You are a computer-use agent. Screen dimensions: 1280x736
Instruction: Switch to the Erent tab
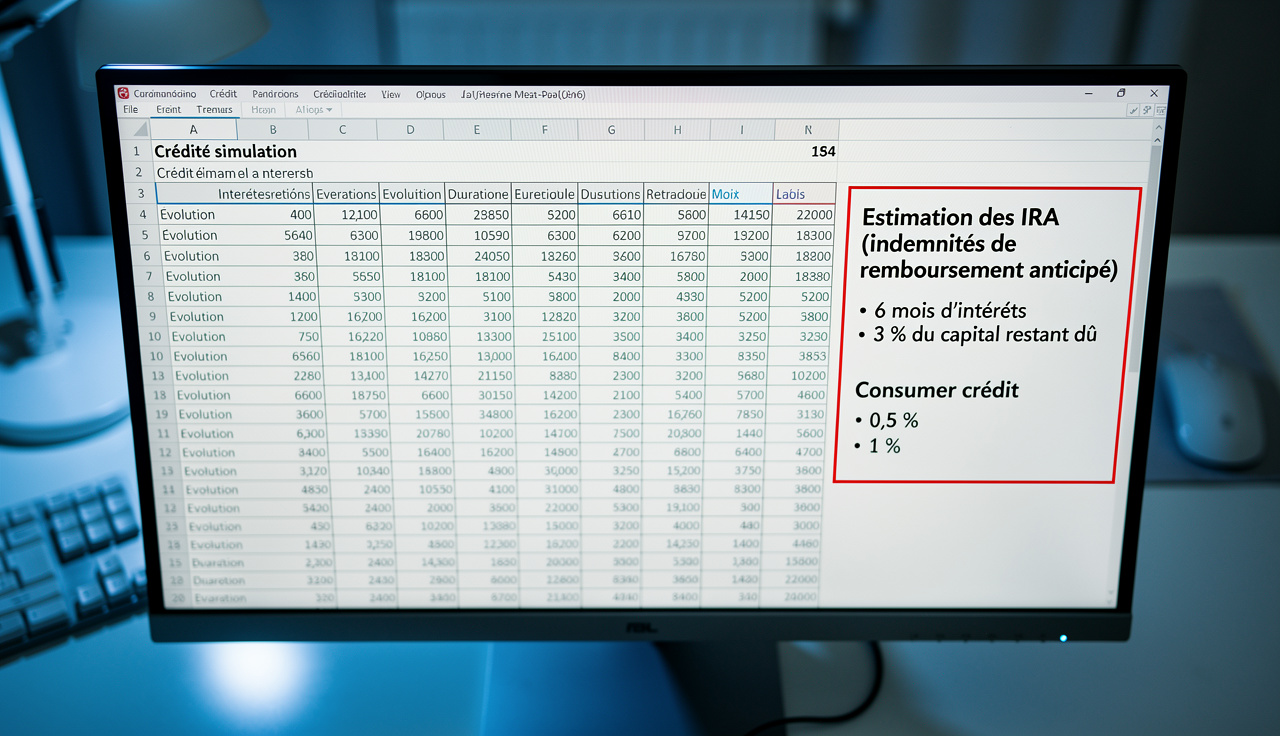coord(169,109)
